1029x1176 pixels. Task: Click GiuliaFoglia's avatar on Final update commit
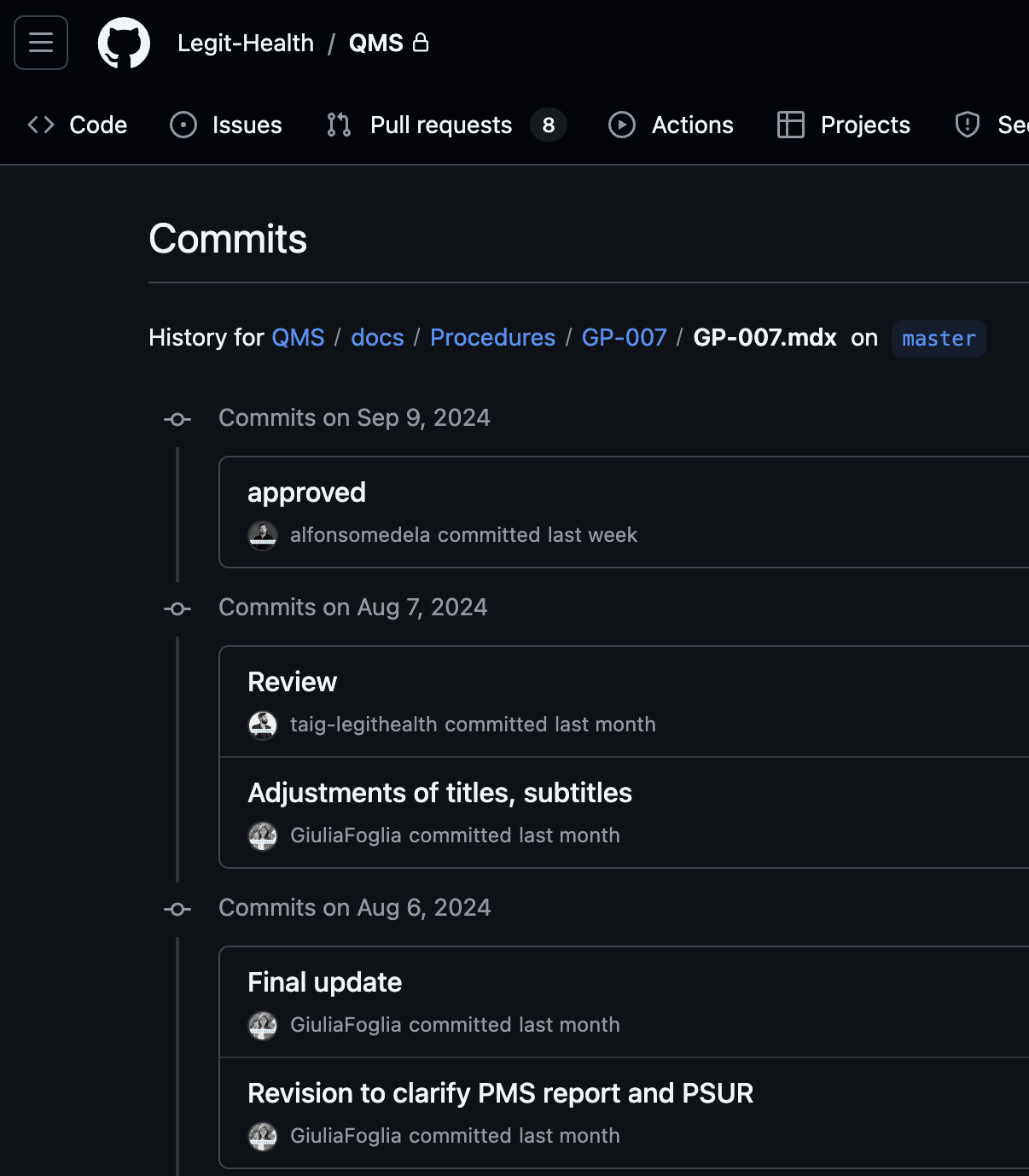(263, 1025)
